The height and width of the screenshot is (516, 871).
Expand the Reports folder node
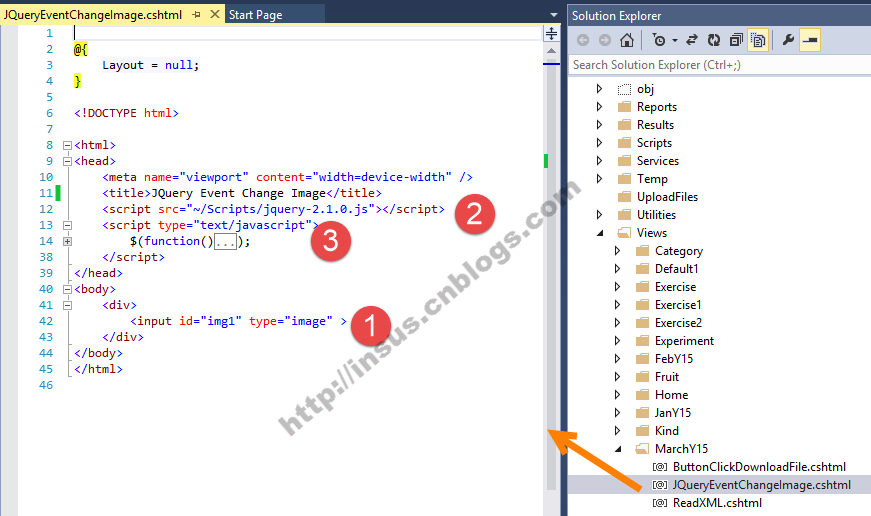click(x=599, y=107)
